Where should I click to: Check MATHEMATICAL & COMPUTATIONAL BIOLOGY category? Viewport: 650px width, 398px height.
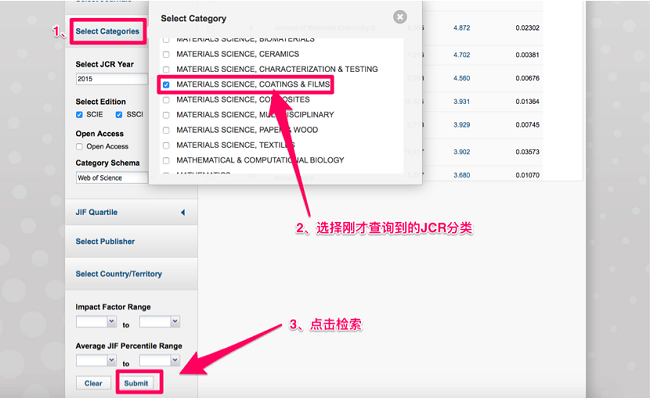point(166,160)
